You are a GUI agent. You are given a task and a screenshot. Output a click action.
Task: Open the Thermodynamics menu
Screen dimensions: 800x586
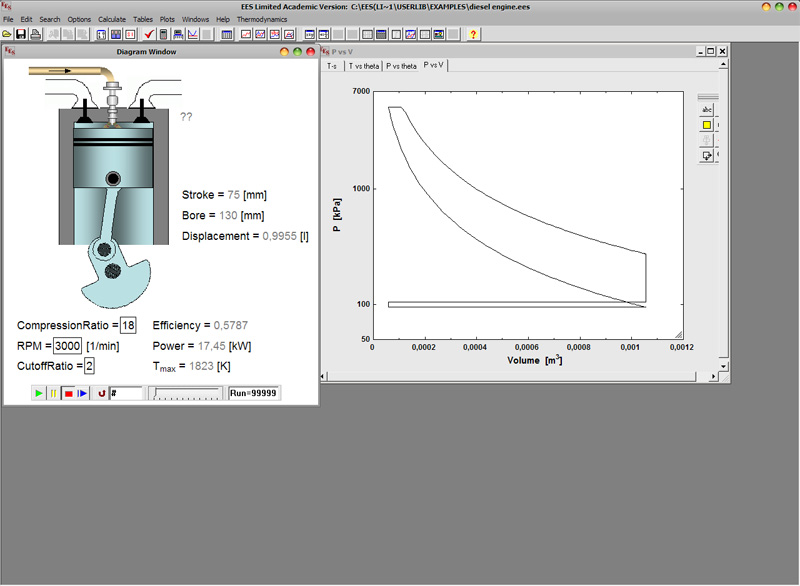pos(261,19)
